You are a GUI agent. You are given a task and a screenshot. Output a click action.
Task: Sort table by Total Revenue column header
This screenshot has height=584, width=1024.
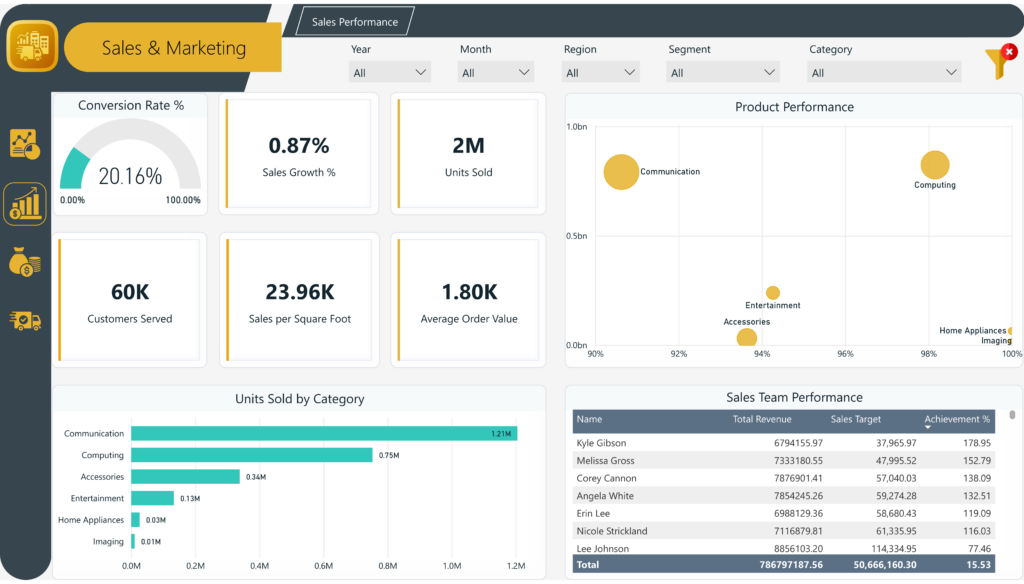(x=761, y=420)
